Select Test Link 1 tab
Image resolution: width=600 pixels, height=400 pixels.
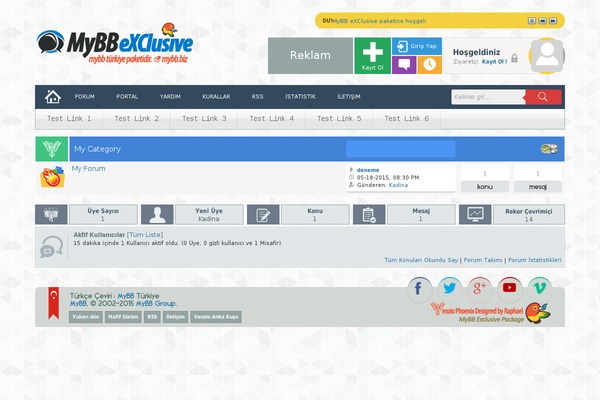click(x=69, y=119)
